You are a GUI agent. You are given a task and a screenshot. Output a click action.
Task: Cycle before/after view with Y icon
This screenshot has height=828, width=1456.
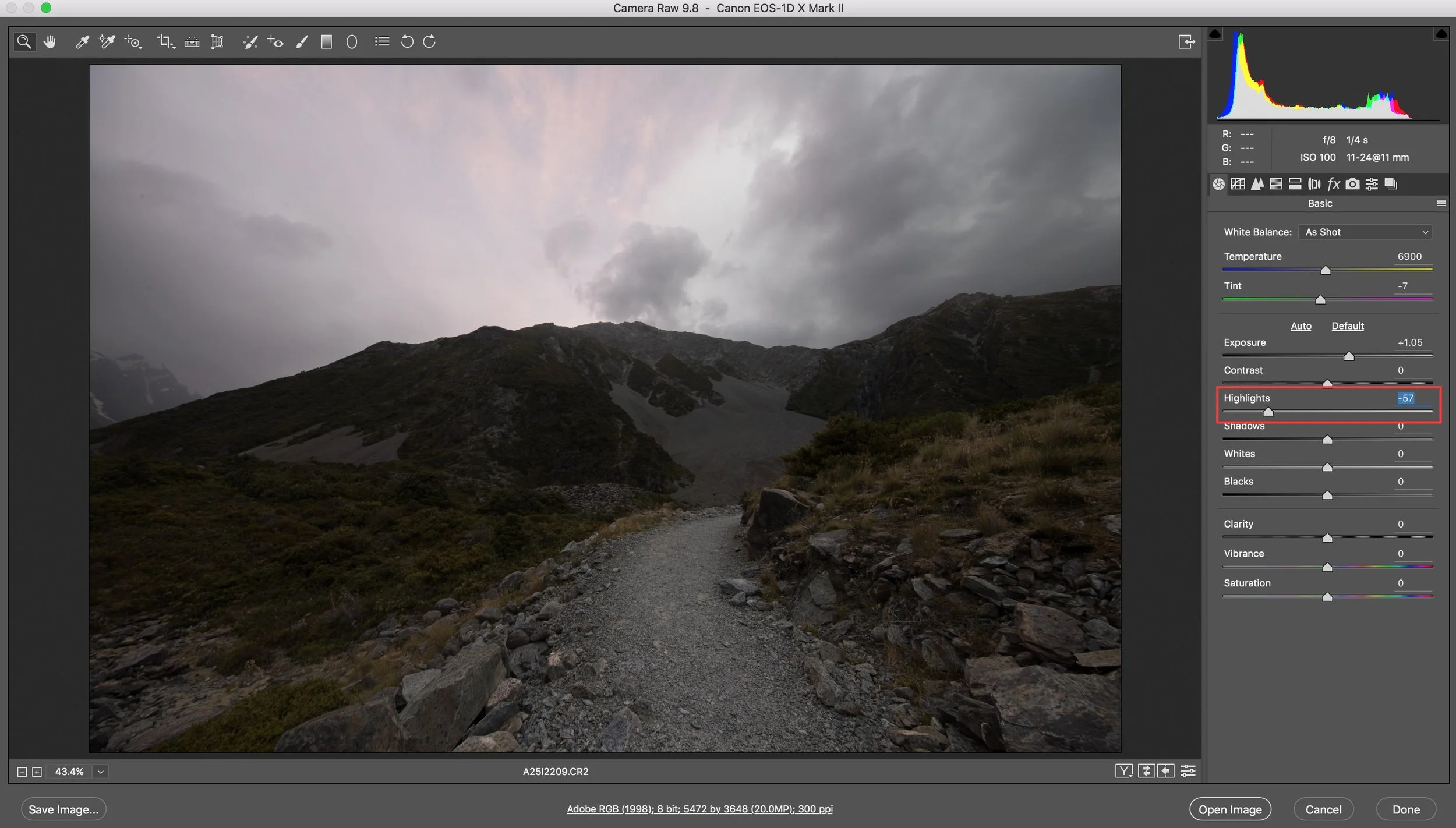(1124, 771)
